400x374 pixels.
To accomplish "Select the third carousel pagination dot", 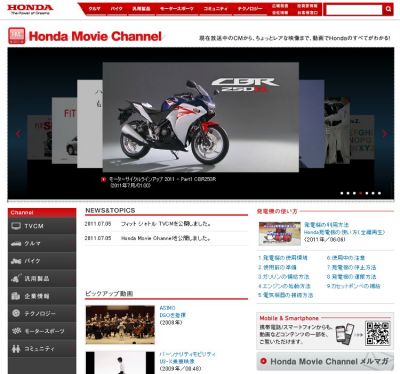I will point(354,193).
